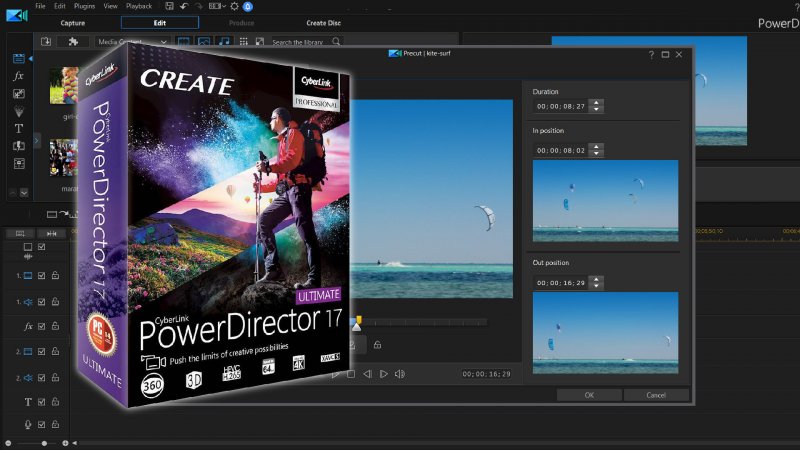Click the volume speaker icon in Precut

tap(399, 374)
